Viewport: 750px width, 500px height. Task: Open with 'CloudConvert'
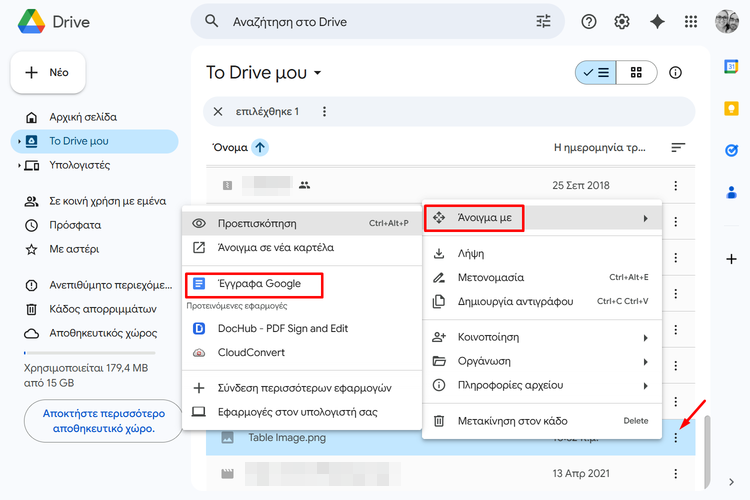(x=301, y=353)
